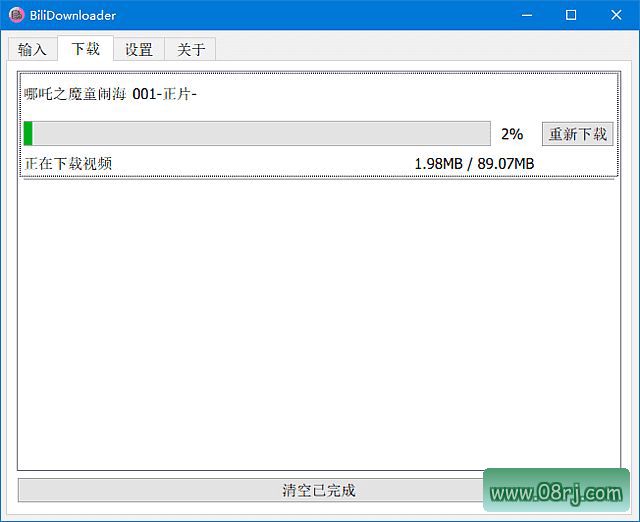Click the 1.98MB / 89.07MB size text
The width and height of the screenshot is (640, 522).
[474, 164]
